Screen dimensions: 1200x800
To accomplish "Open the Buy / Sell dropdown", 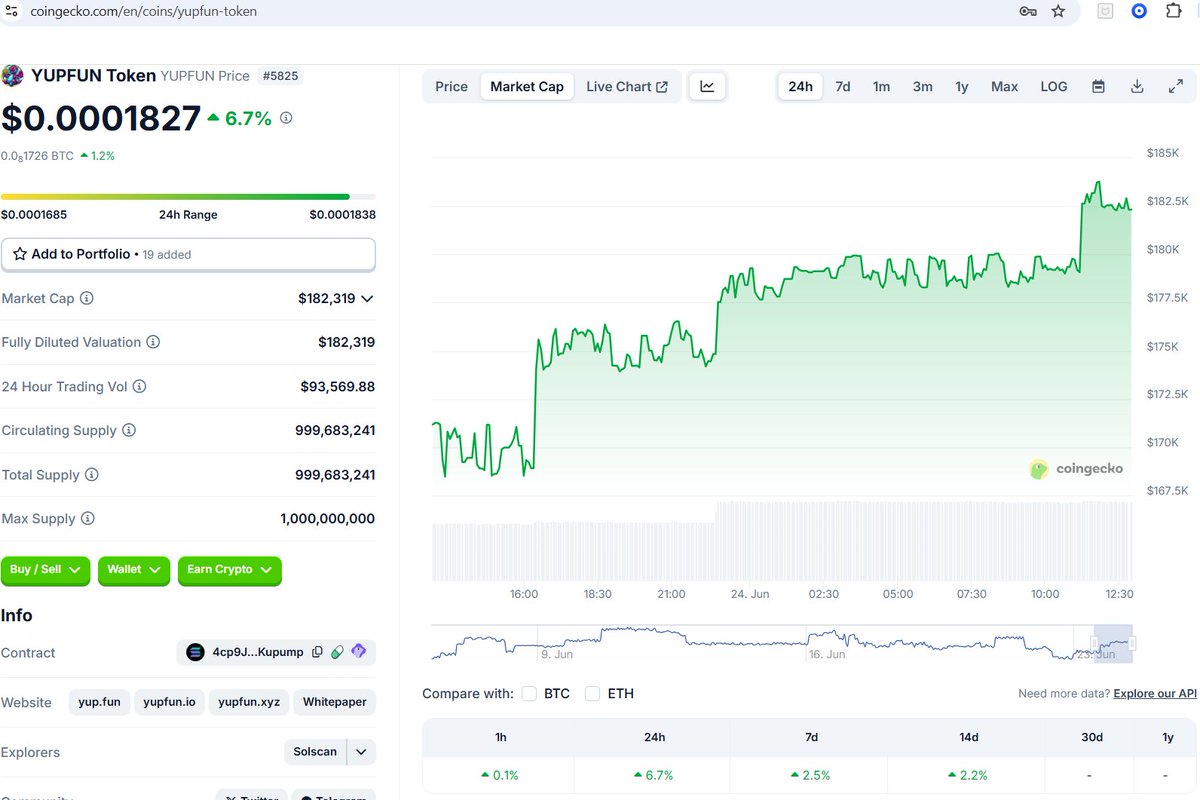I will pos(45,570).
